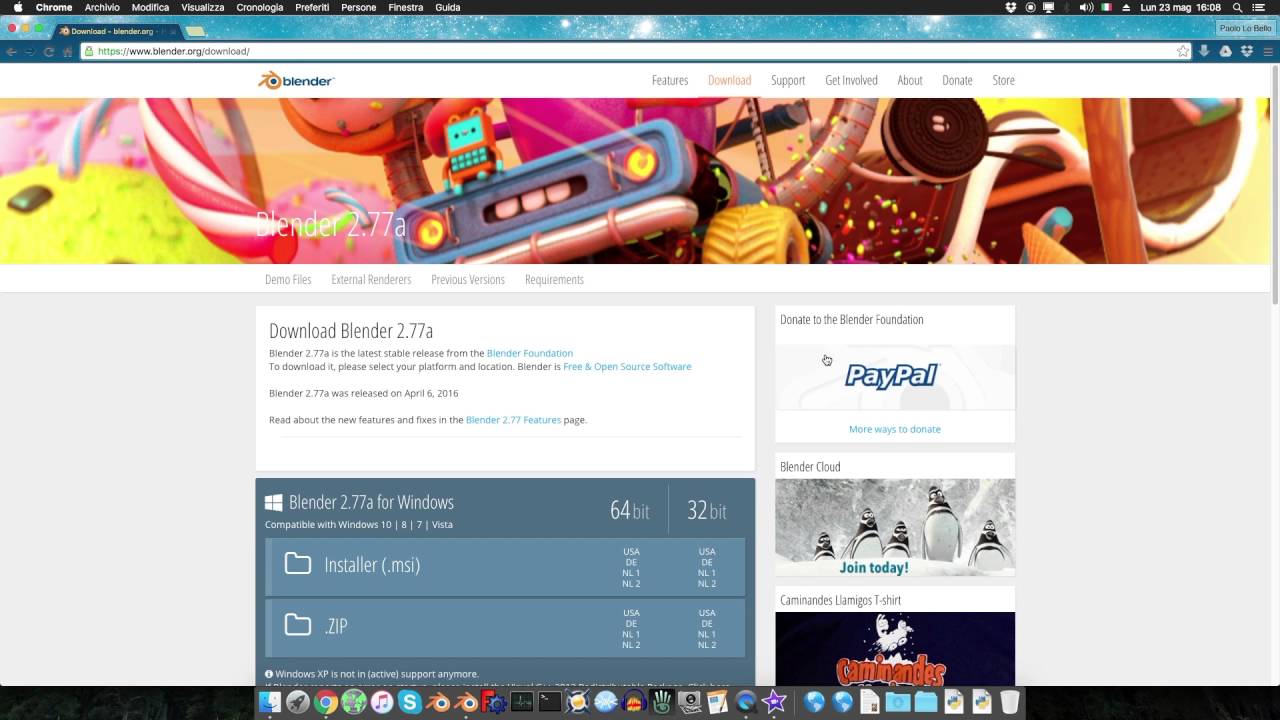
Task: Open the Blender 2.77 Features link
Action: click(513, 420)
